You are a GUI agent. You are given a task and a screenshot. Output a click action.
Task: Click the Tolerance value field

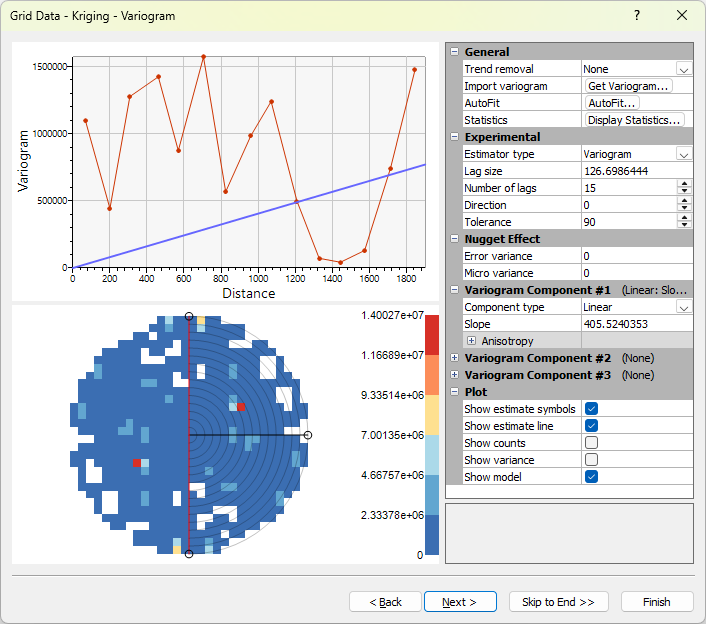point(629,222)
